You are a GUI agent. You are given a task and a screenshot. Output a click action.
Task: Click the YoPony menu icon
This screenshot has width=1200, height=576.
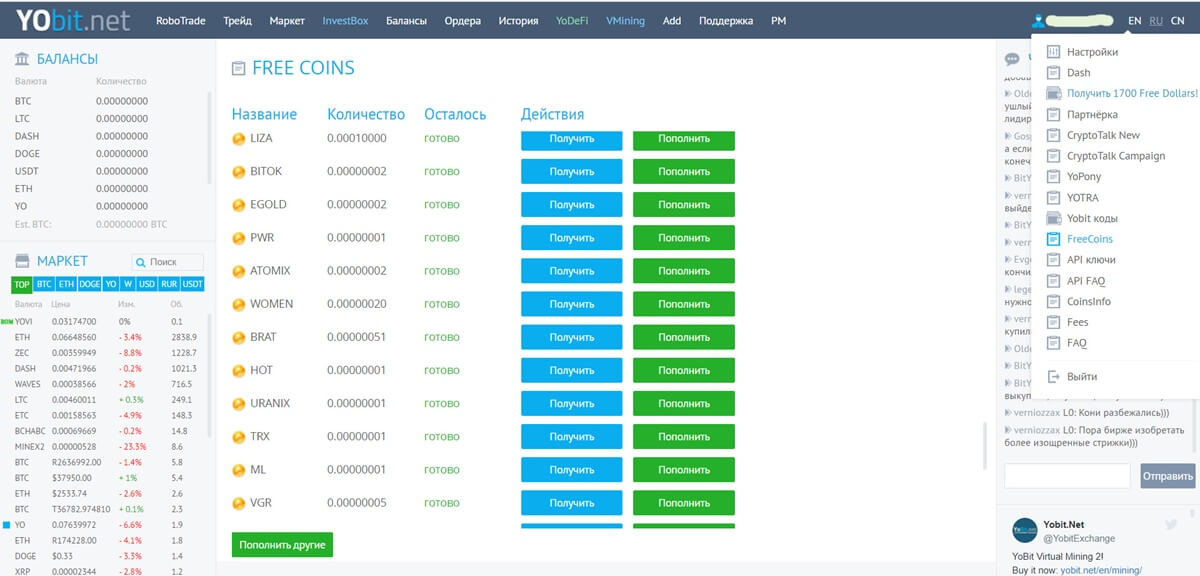[1053, 177]
